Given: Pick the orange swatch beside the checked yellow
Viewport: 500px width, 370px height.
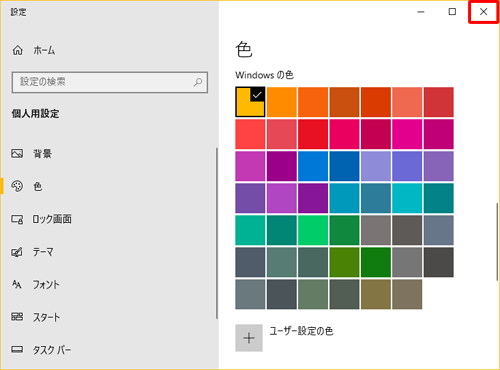Looking at the screenshot, I should (x=282, y=102).
